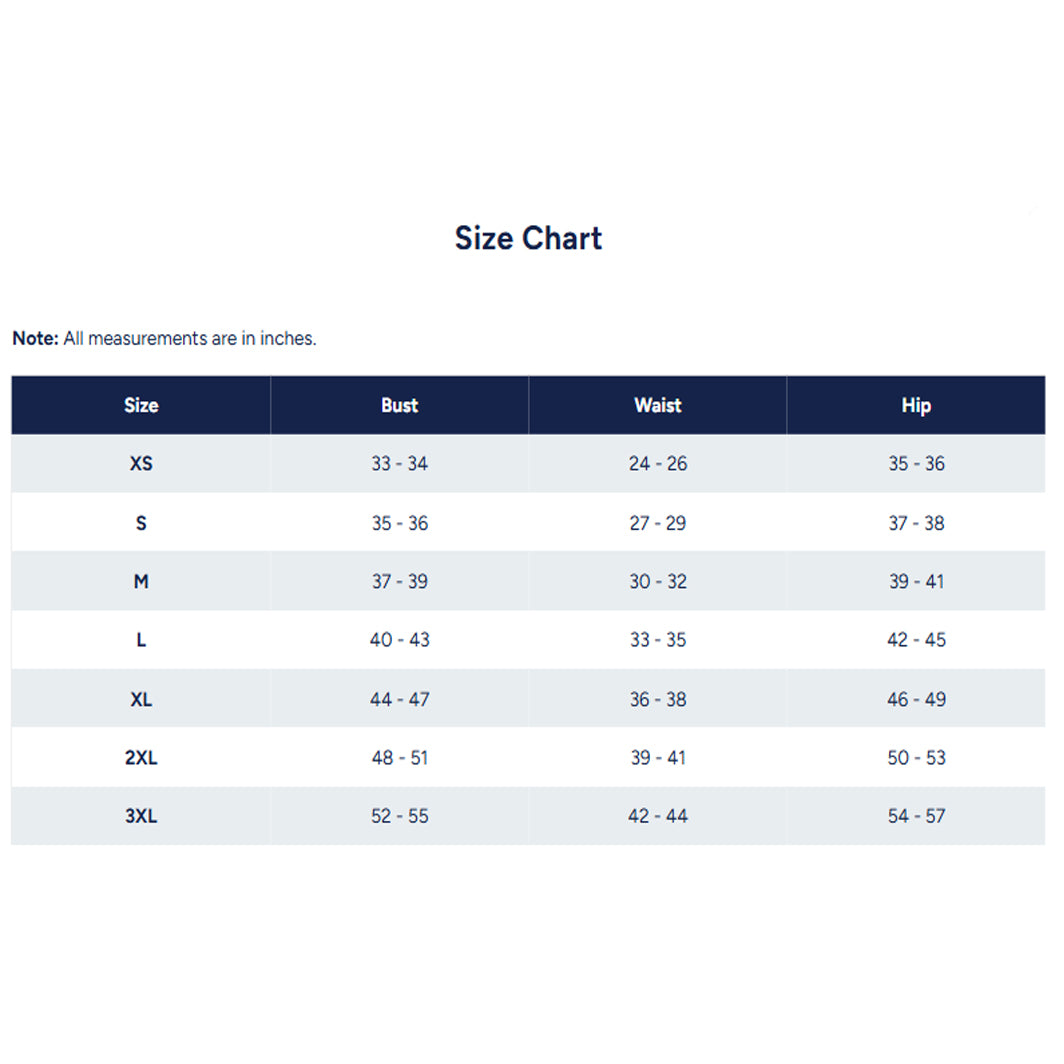Select the Waist column header
This screenshot has height=1064, width=1064.
tap(658, 405)
